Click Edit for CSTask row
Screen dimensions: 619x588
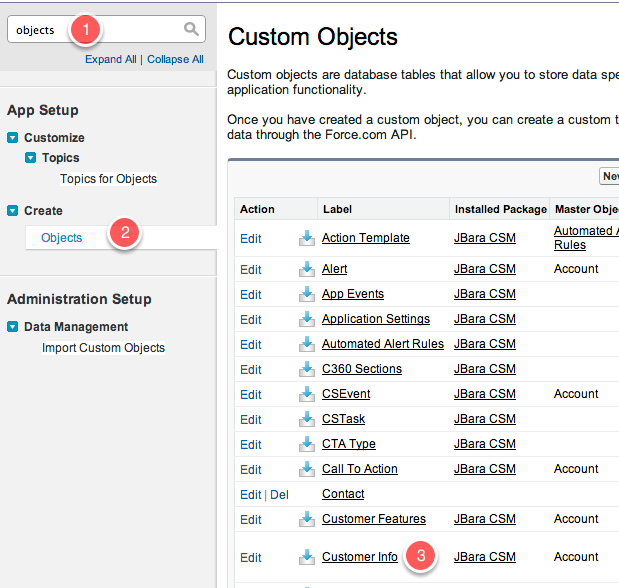[251, 420]
